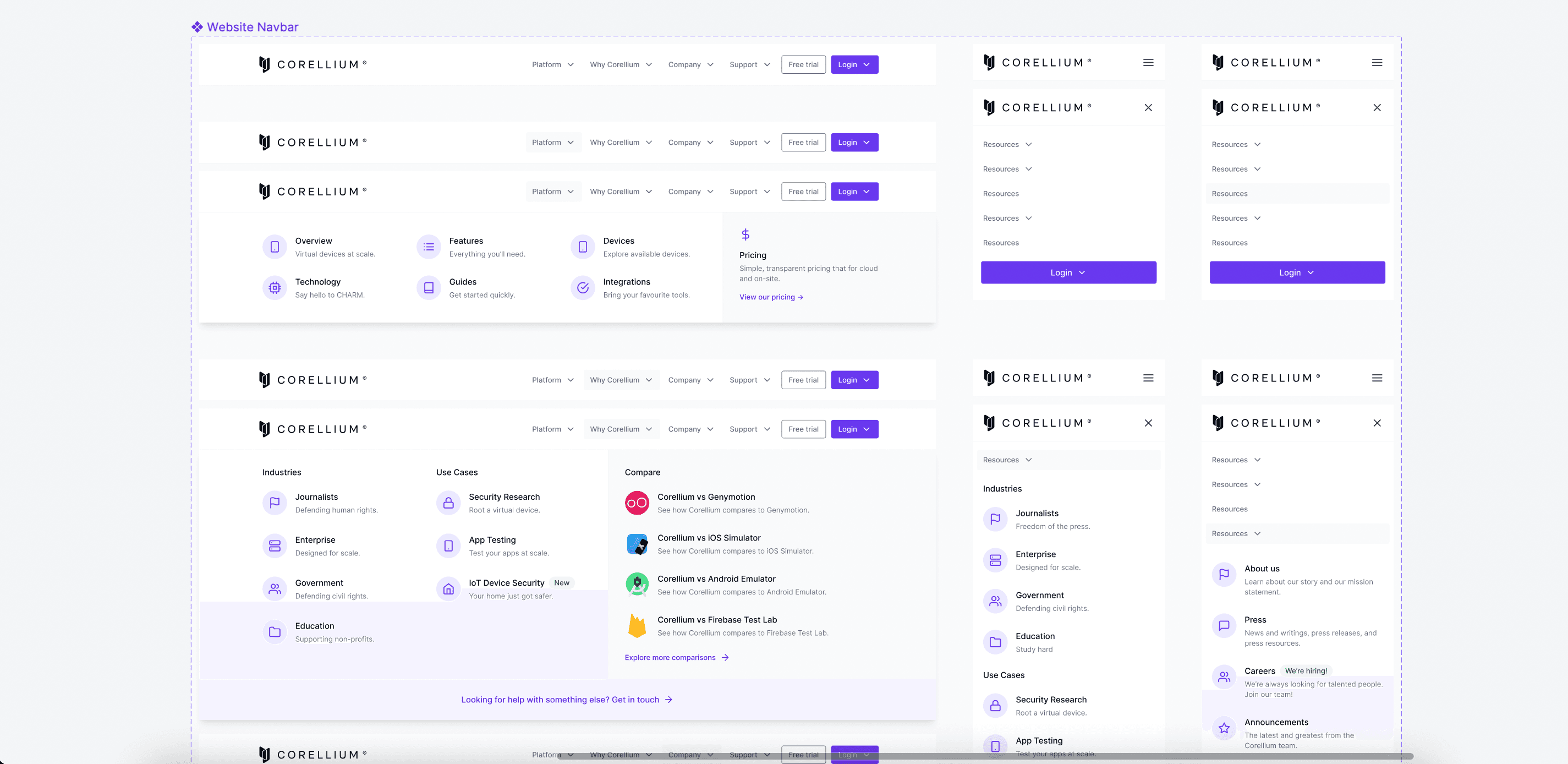Close the mobile menu above the Industries list
Viewport: 1568px width, 764px height.
point(1148,423)
